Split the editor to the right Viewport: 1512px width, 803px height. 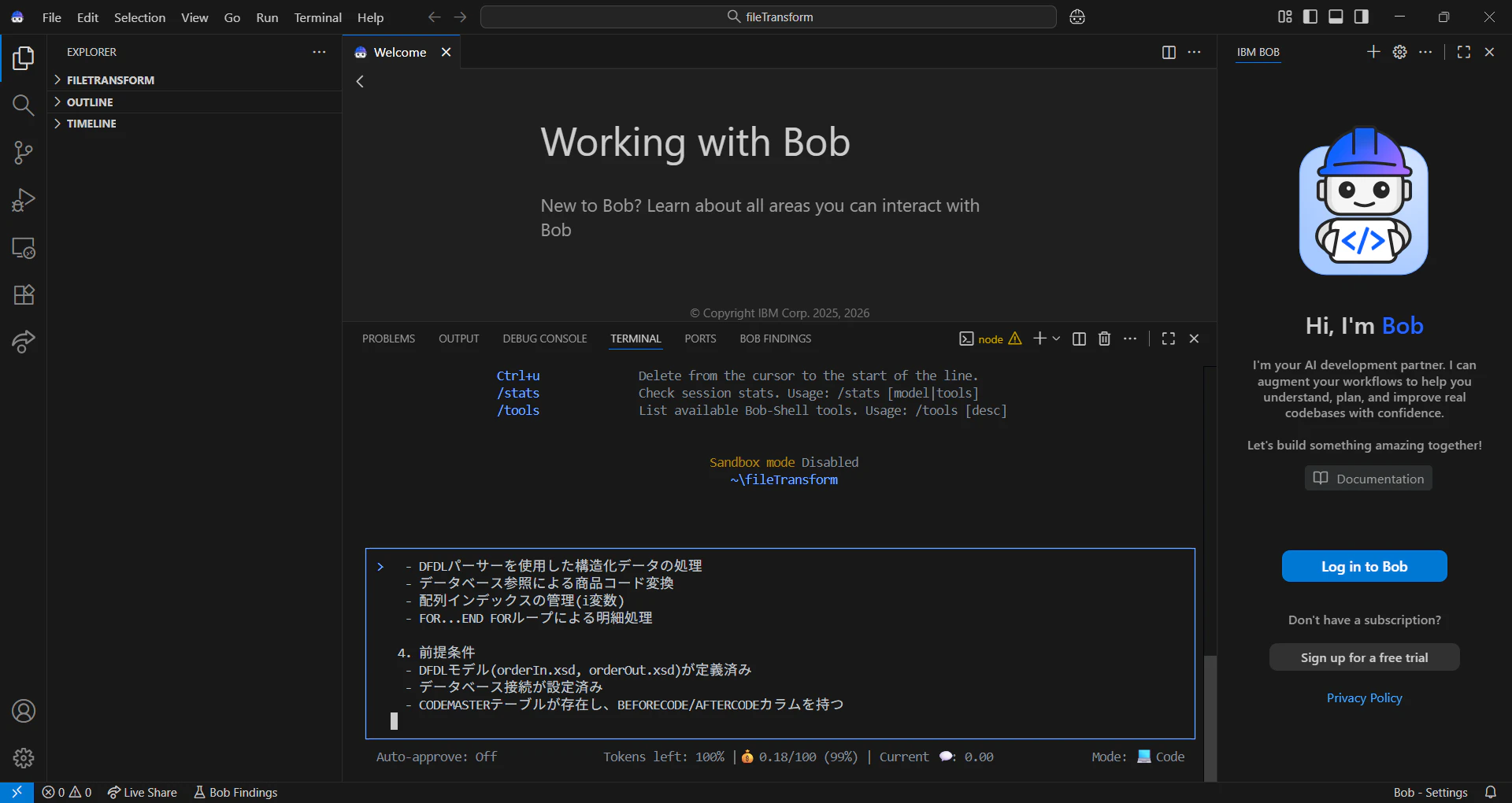click(1169, 52)
